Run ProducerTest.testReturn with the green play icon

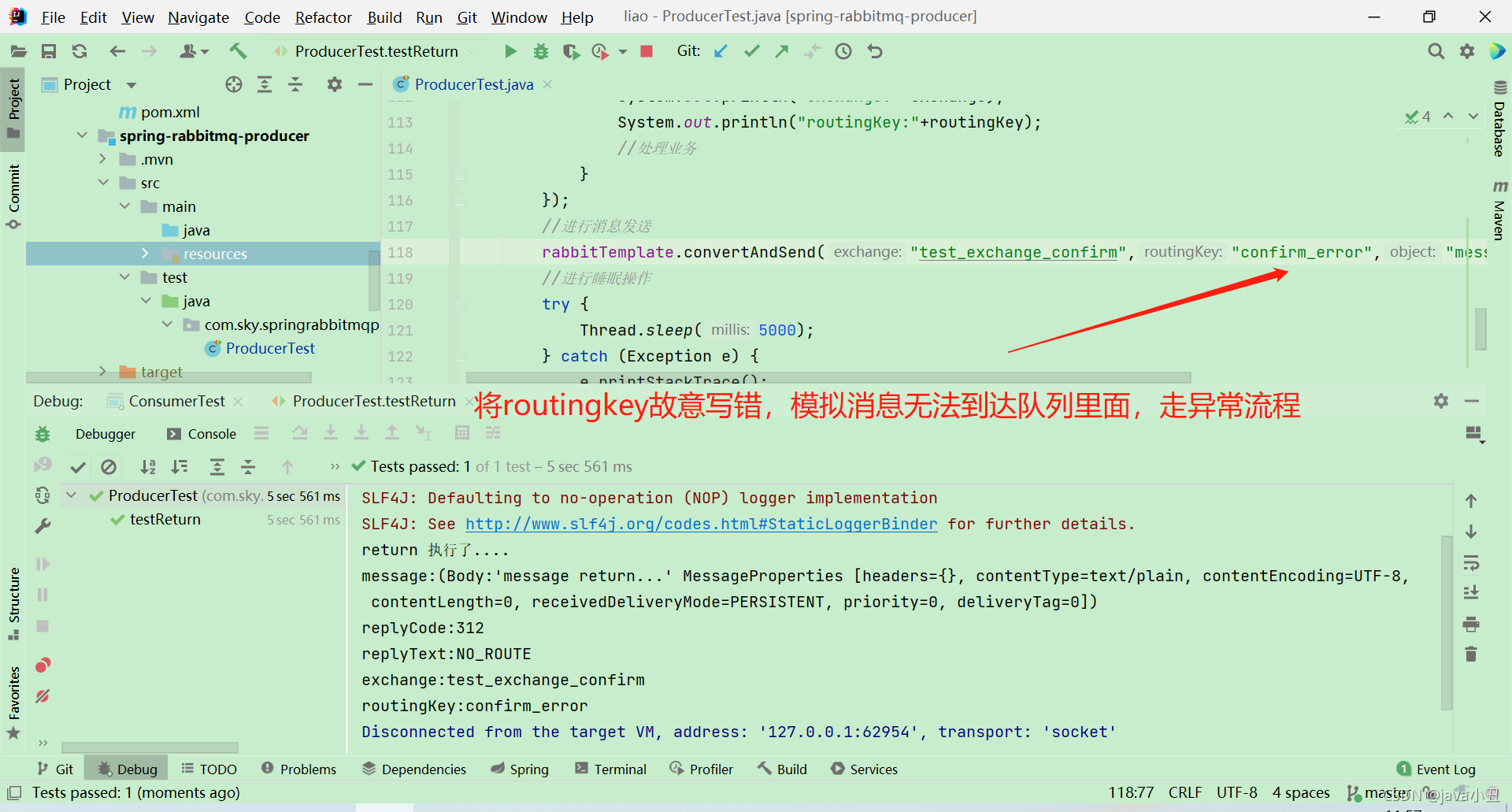(x=510, y=51)
